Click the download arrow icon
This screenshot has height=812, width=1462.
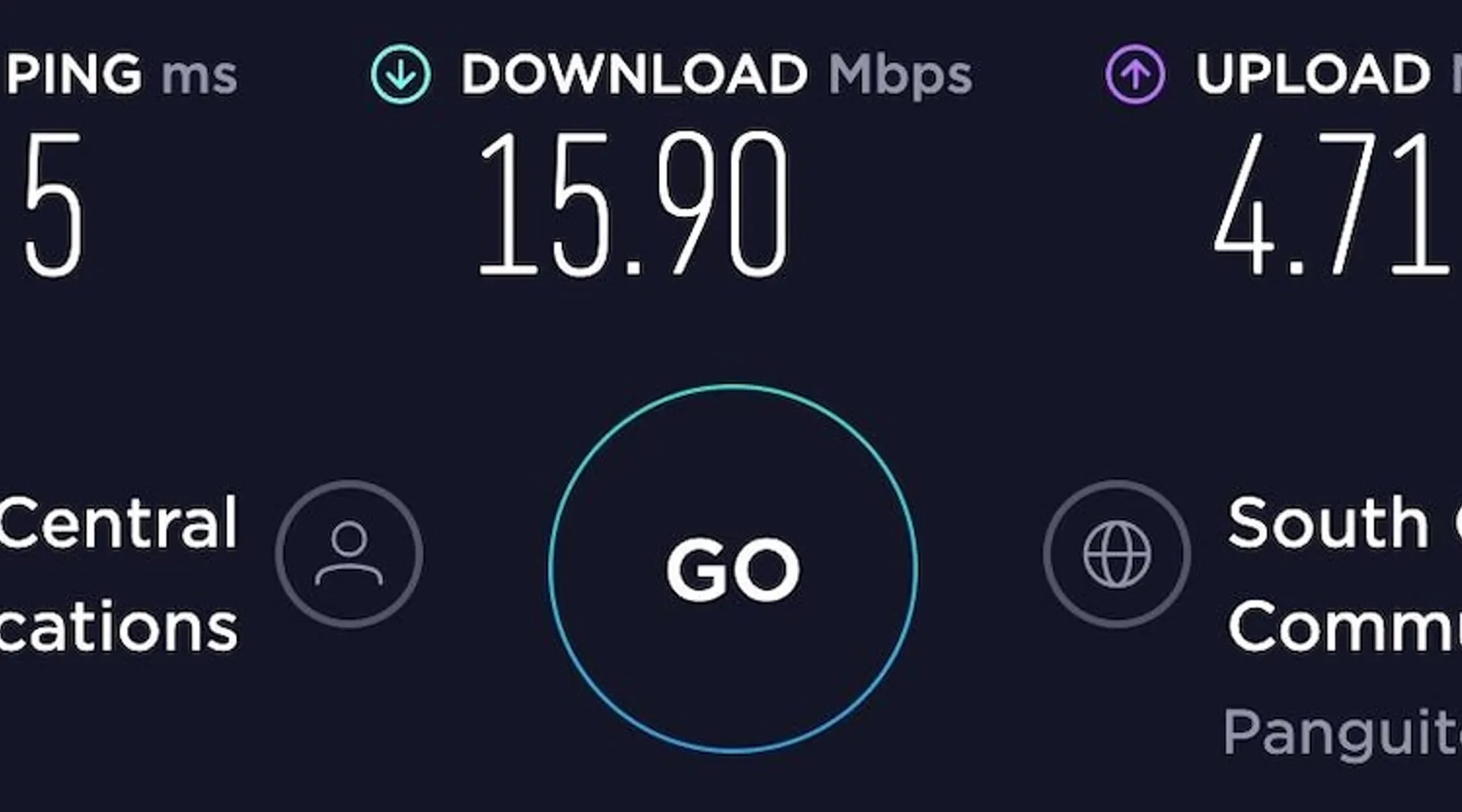[400, 75]
